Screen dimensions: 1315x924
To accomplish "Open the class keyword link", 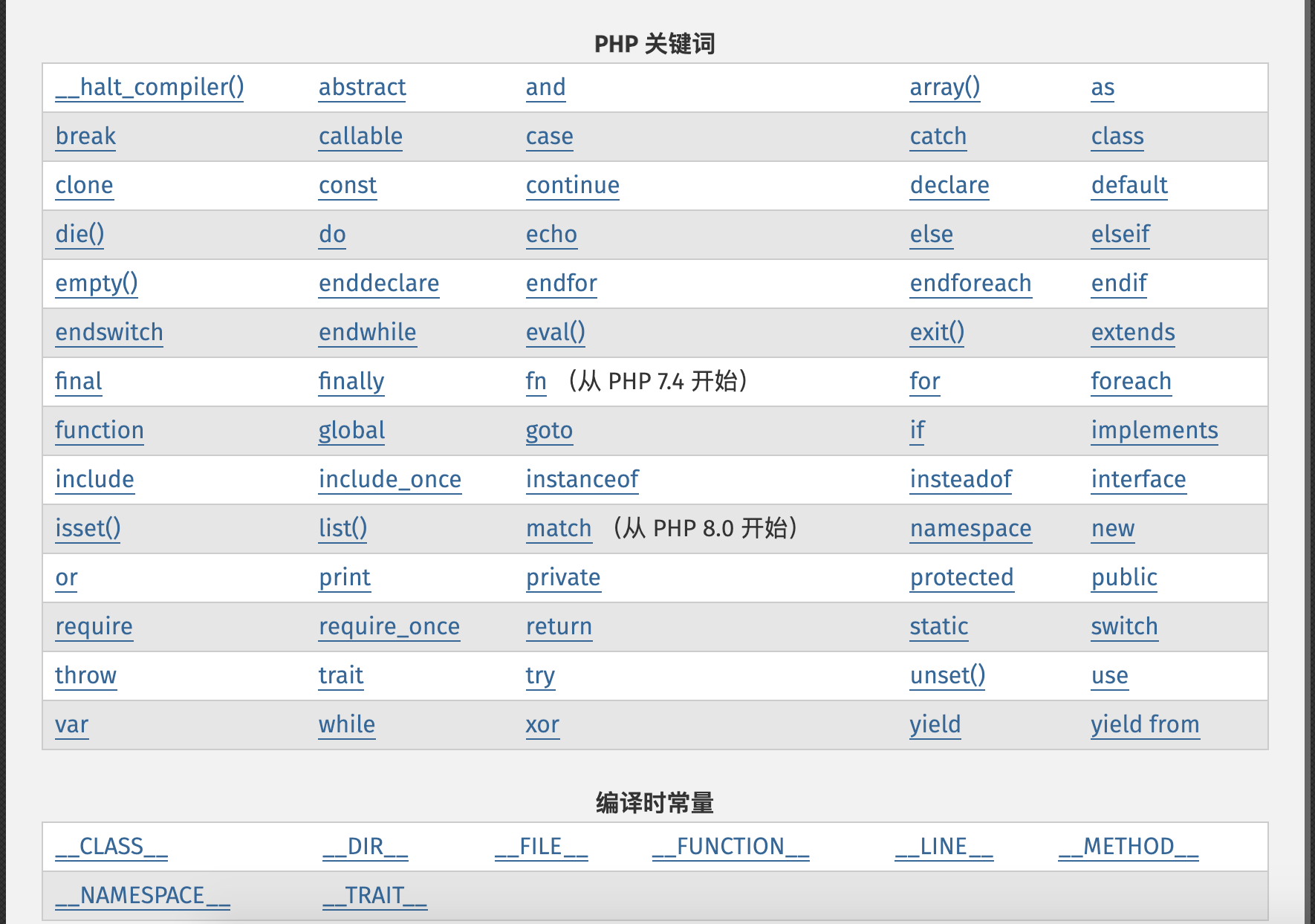I will click(1117, 137).
